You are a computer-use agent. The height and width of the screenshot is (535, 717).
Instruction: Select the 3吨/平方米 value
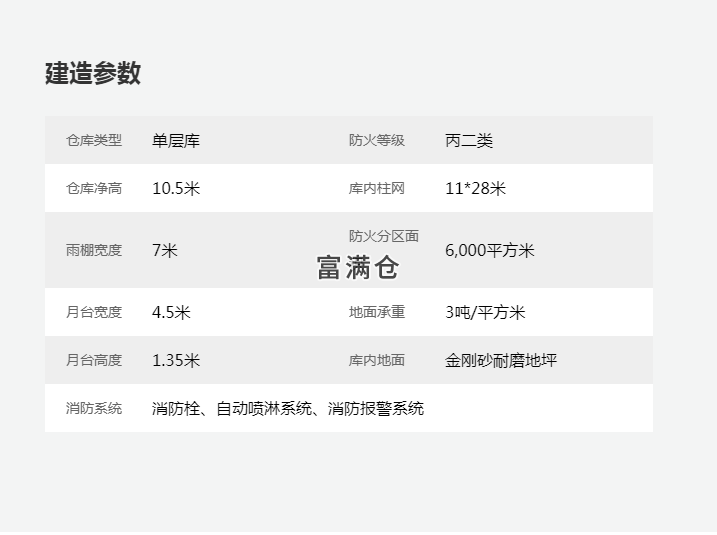(x=485, y=313)
